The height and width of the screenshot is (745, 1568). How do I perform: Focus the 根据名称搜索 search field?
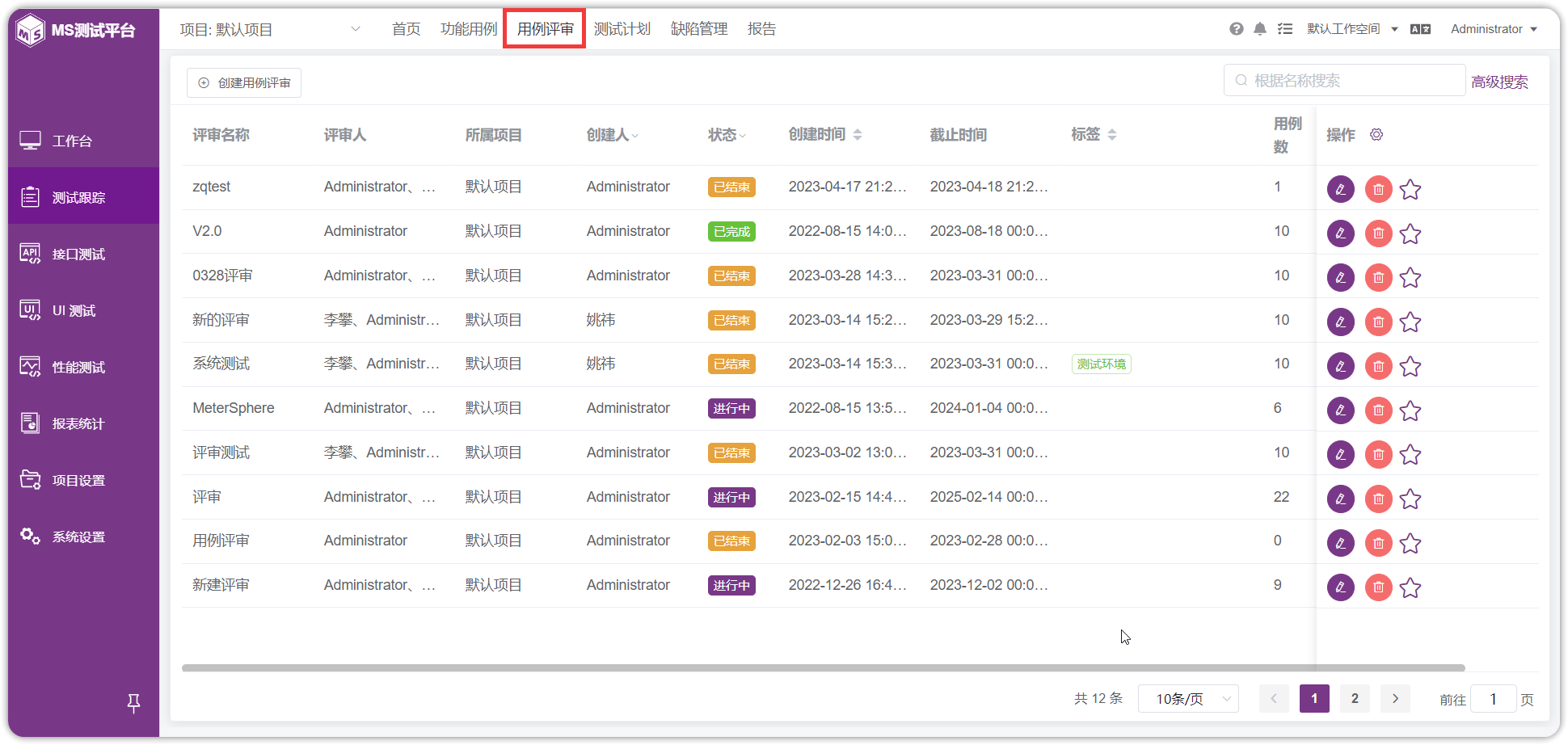click(1344, 80)
